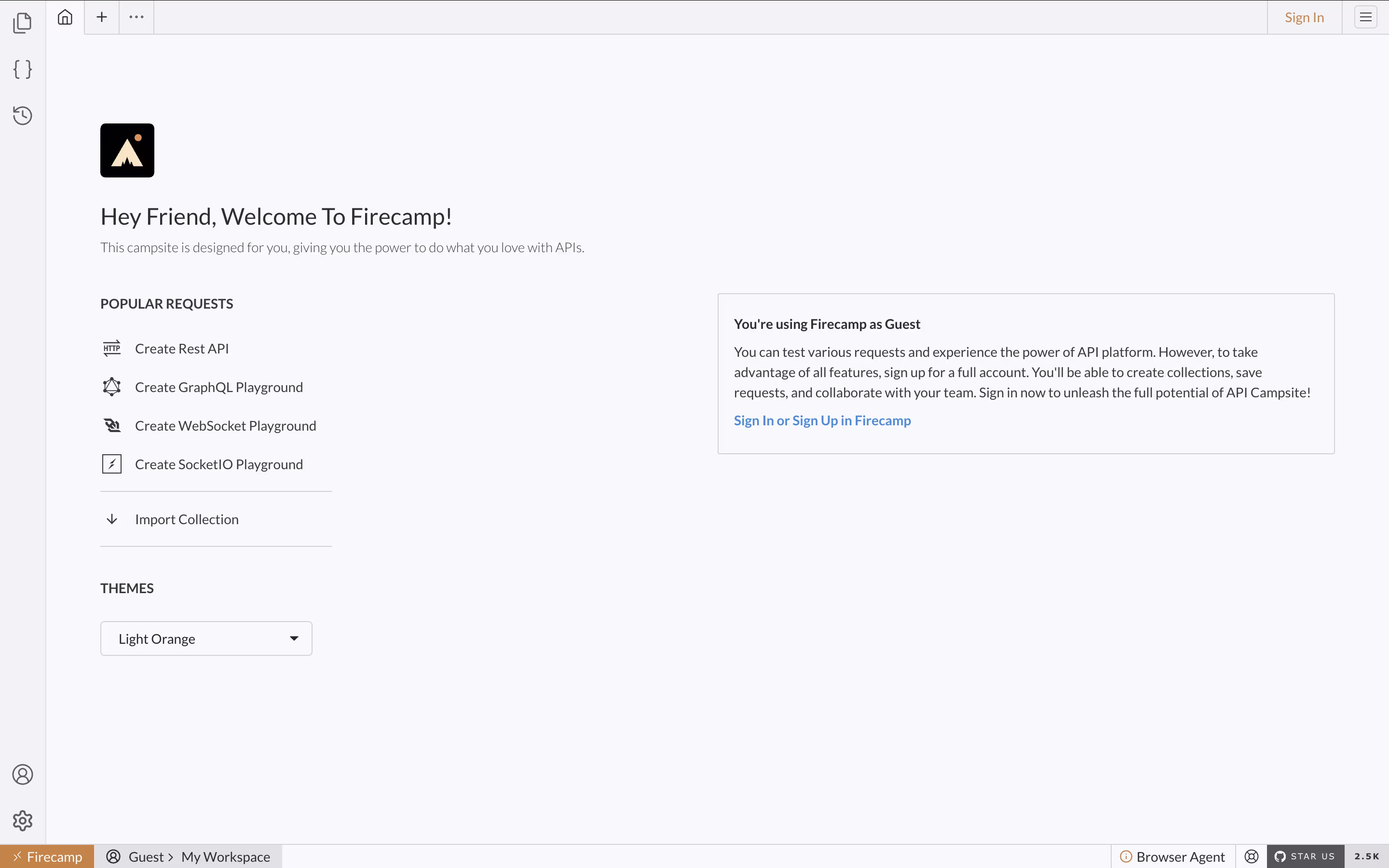Click the 2.5K star count
This screenshot has width=1389, height=868.
(x=1367, y=856)
